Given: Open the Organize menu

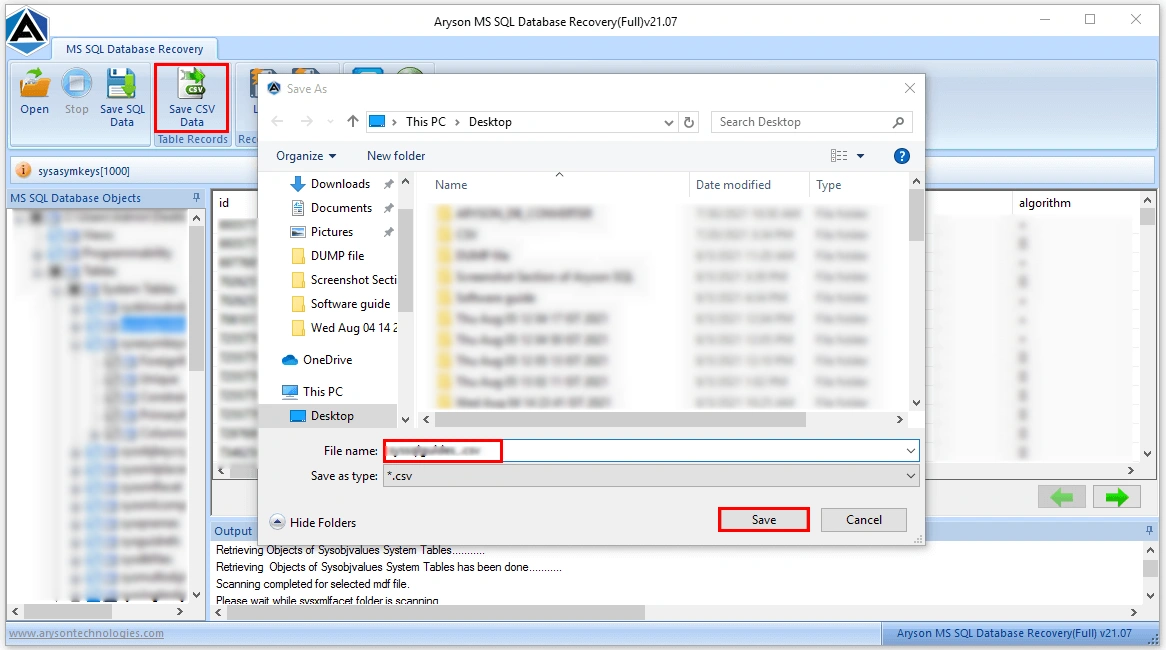Looking at the screenshot, I should [x=306, y=156].
